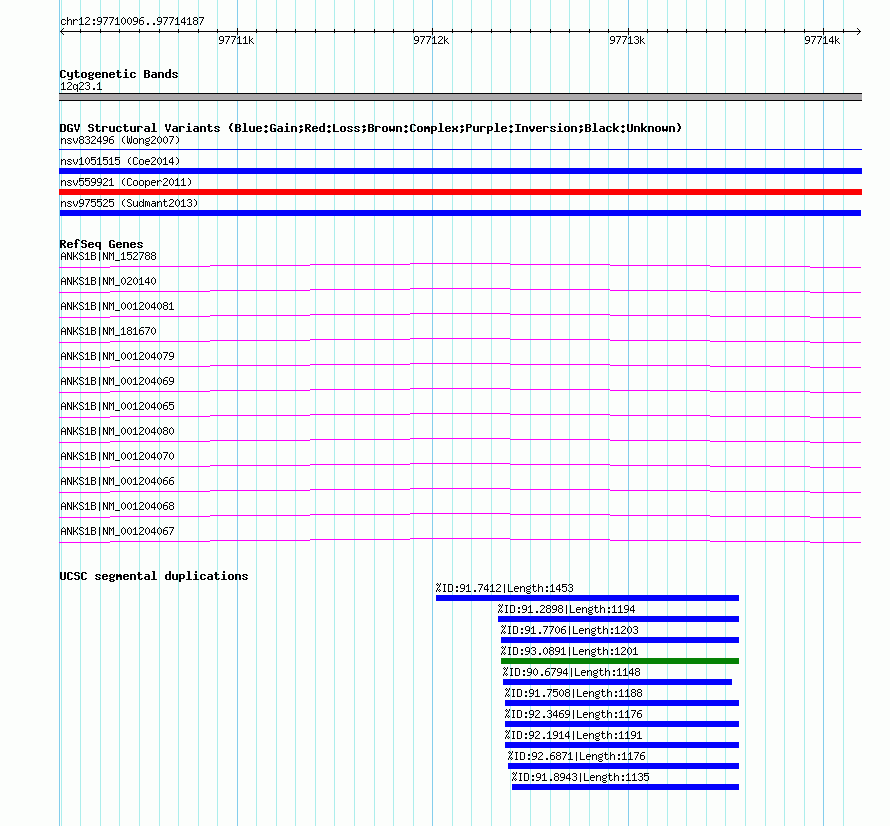
Task: Select red loss bar under nsv559921
Action: click(x=460, y=192)
